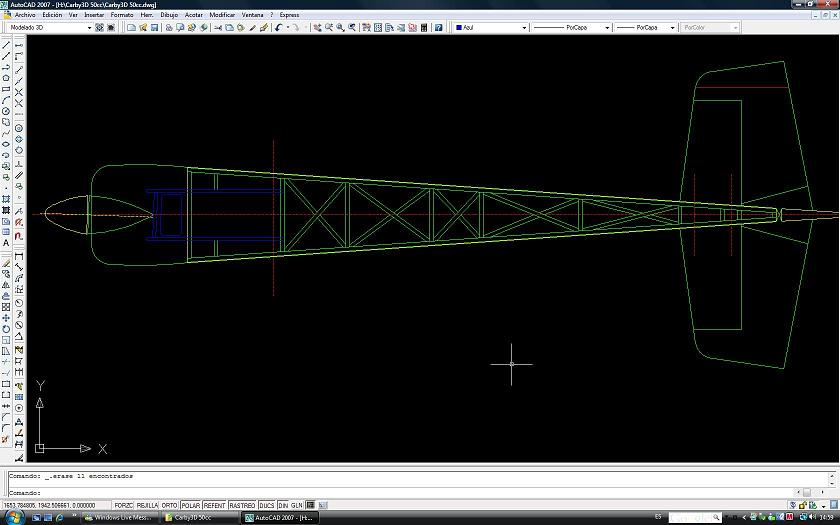Expand the first PorCapa linetype dropdown

point(606,28)
